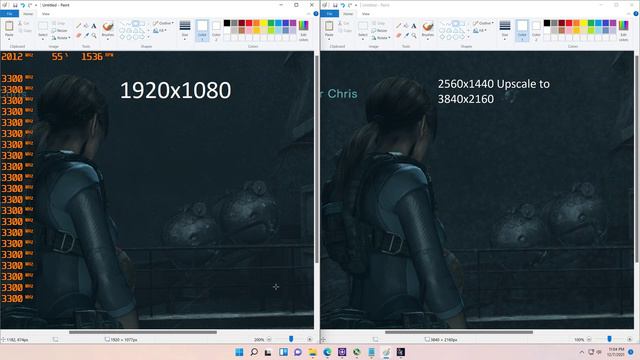Click Resize in right Paint window
This screenshot has width=640, height=360.
click(x=380, y=31)
